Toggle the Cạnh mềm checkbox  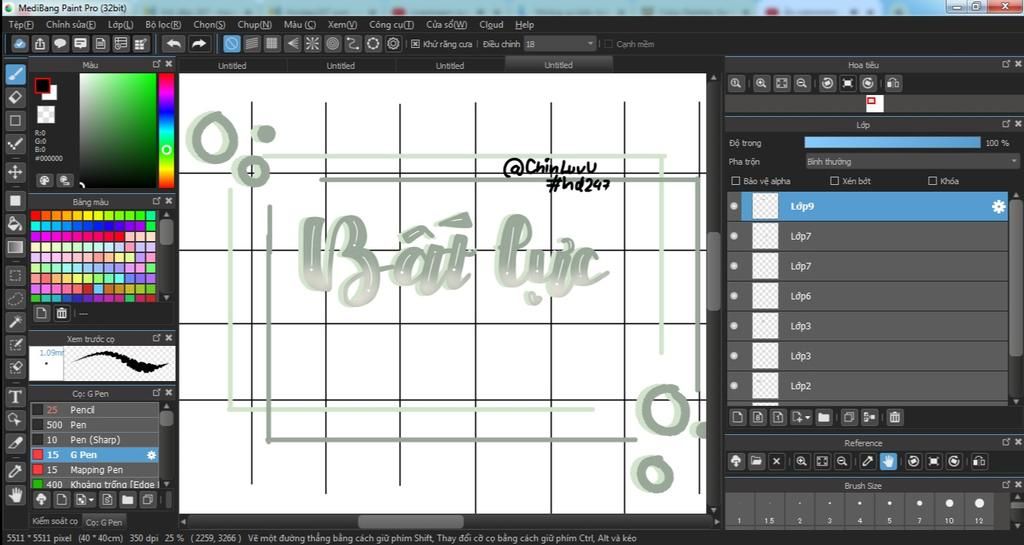pos(609,44)
